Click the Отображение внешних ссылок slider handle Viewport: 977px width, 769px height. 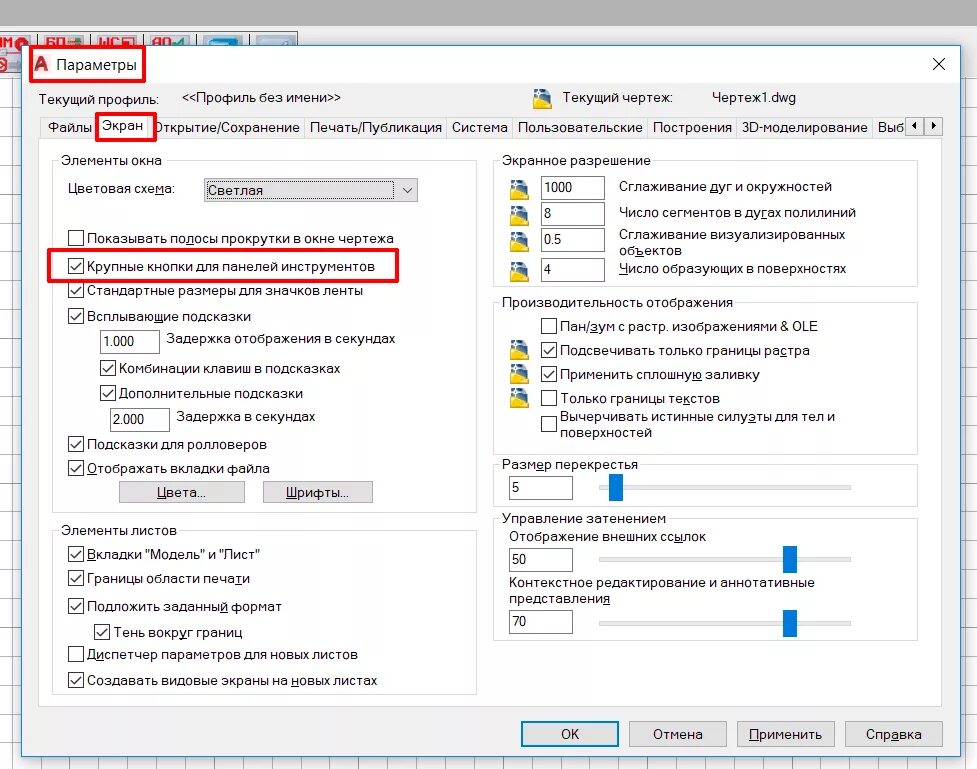tap(789, 559)
